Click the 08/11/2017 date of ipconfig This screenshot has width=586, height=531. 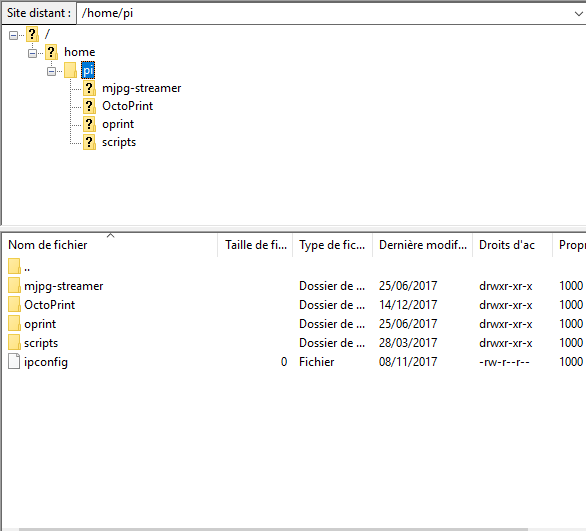(x=408, y=362)
